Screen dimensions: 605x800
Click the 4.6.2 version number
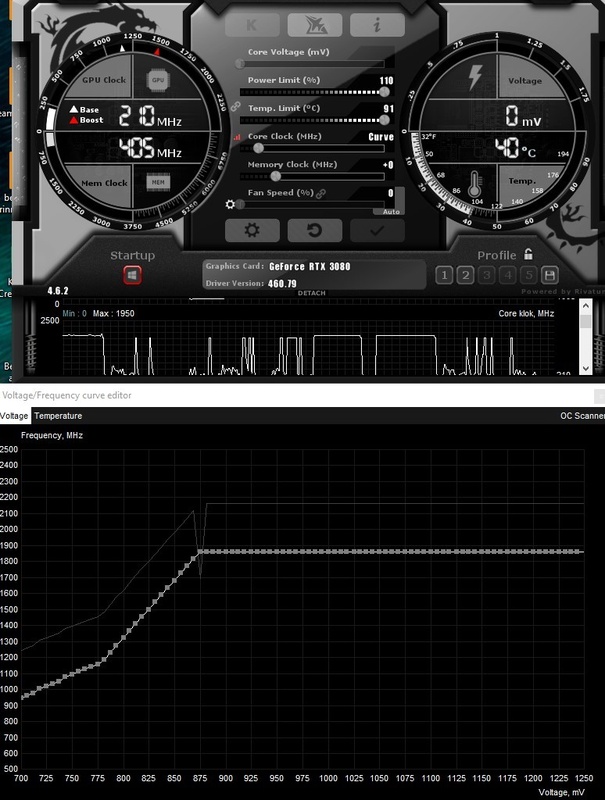[x=58, y=291]
